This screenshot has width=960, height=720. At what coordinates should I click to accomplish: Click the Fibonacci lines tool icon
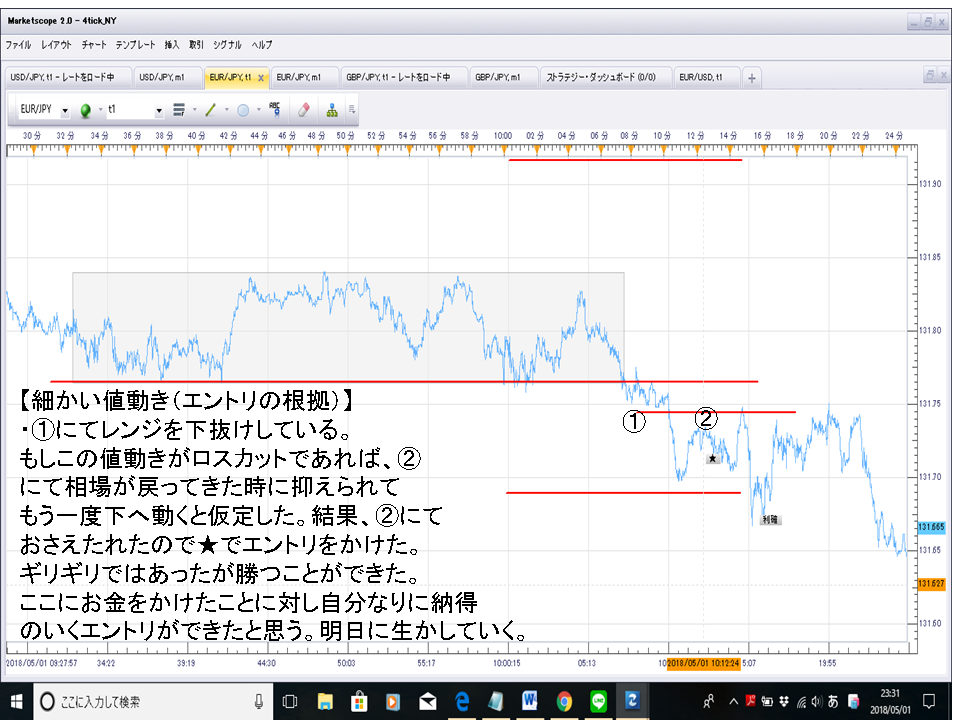click(179, 110)
